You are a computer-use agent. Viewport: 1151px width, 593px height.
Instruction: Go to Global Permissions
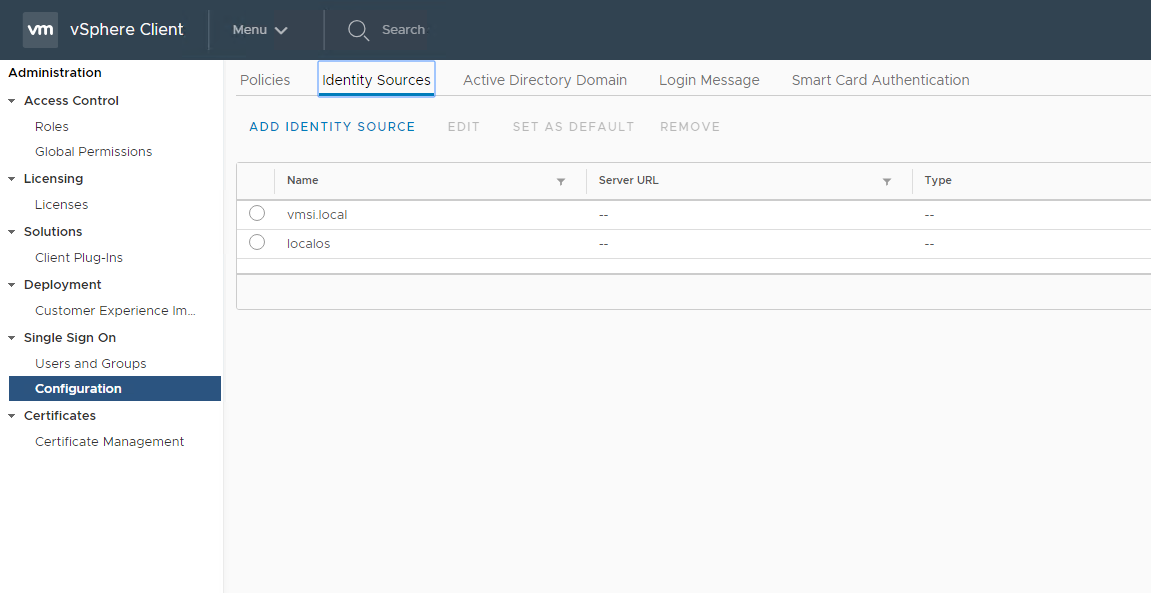click(93, 152)
